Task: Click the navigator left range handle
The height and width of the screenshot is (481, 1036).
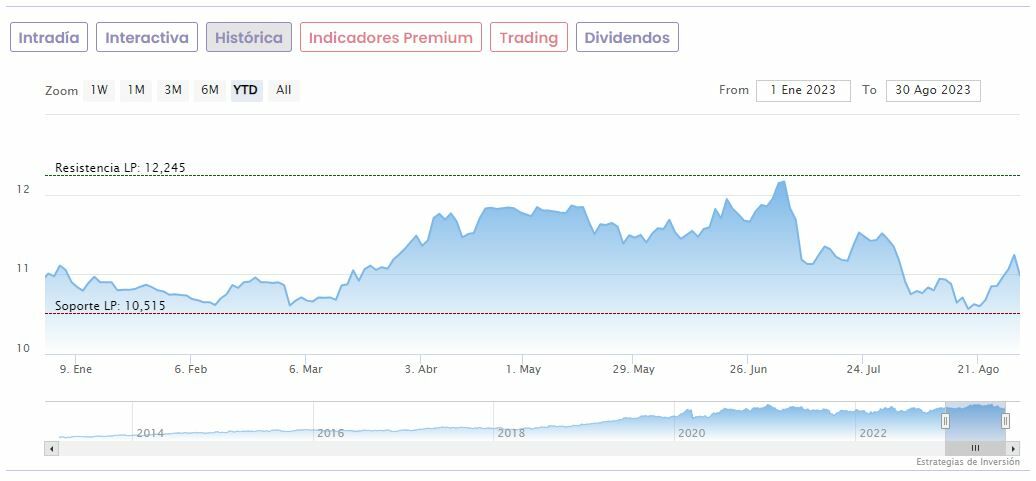Action: tap(945, 421)
